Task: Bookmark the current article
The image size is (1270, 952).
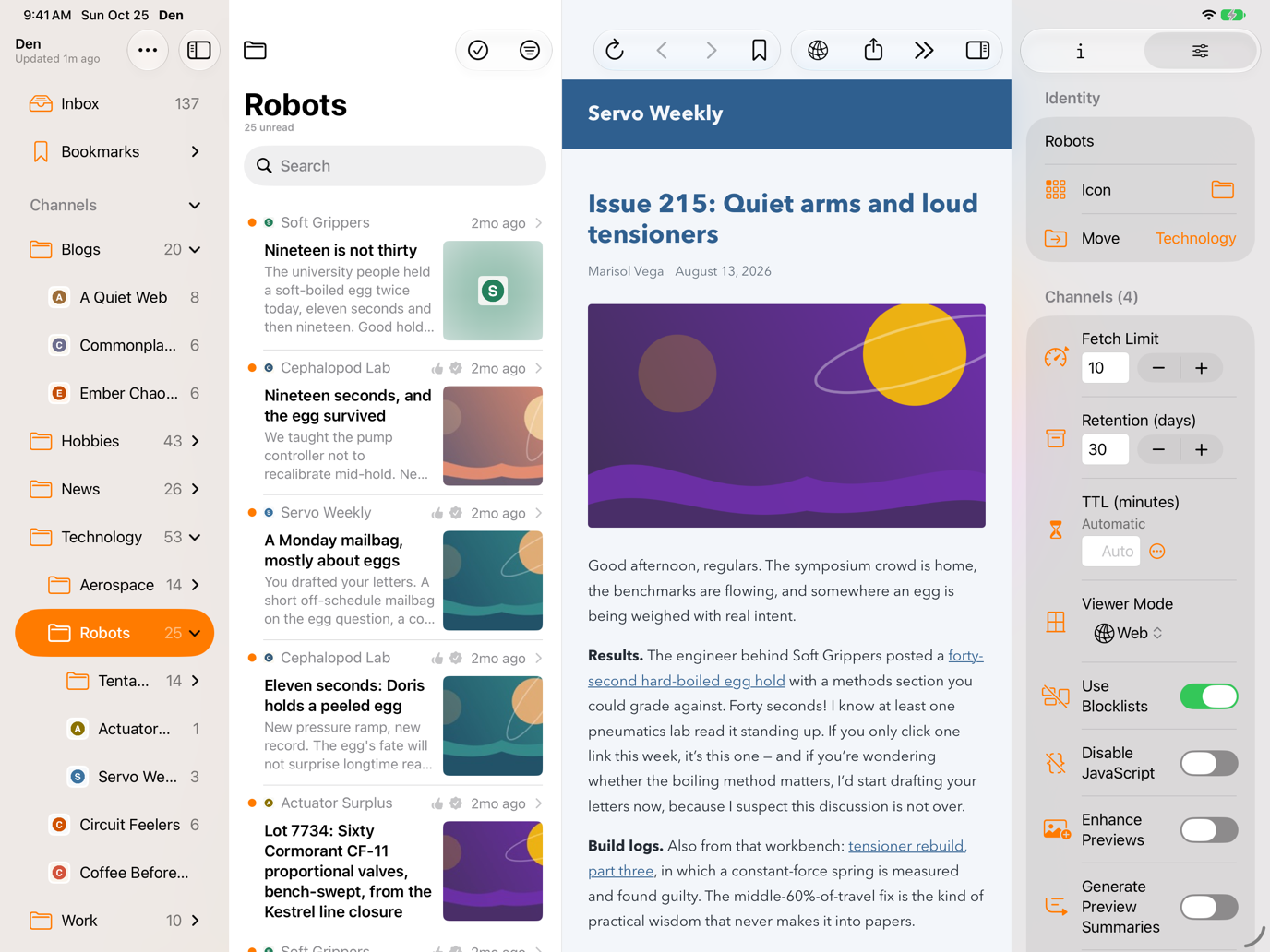Action: click(759, 50)
